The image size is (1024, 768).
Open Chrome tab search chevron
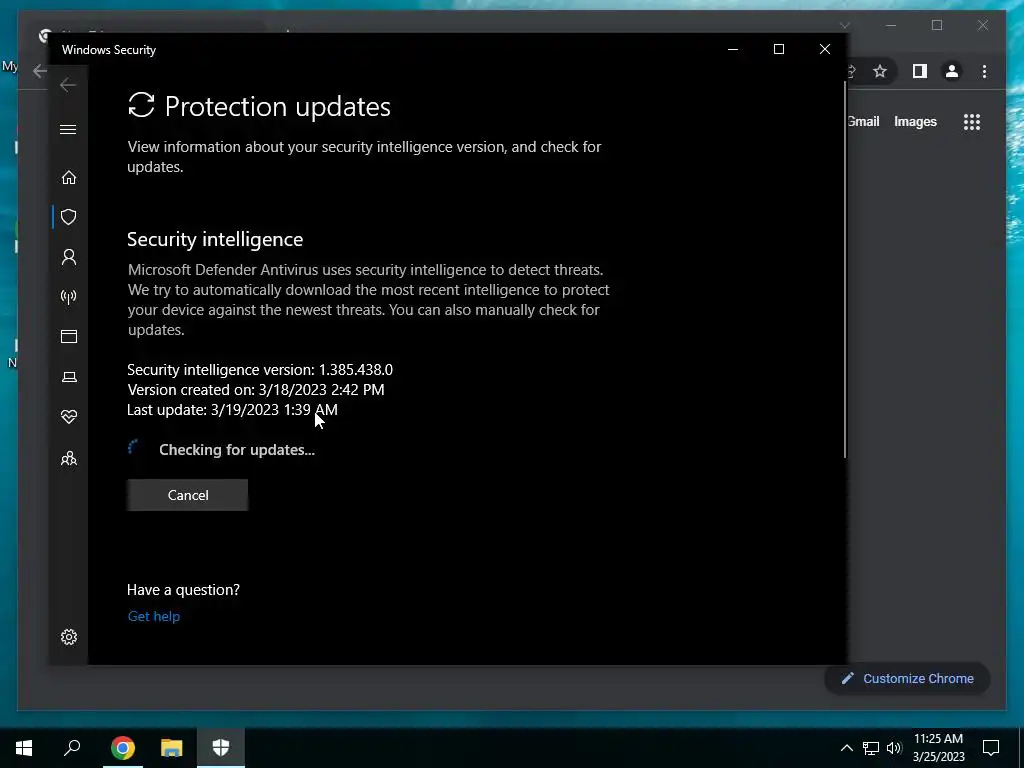coord(845,25)
